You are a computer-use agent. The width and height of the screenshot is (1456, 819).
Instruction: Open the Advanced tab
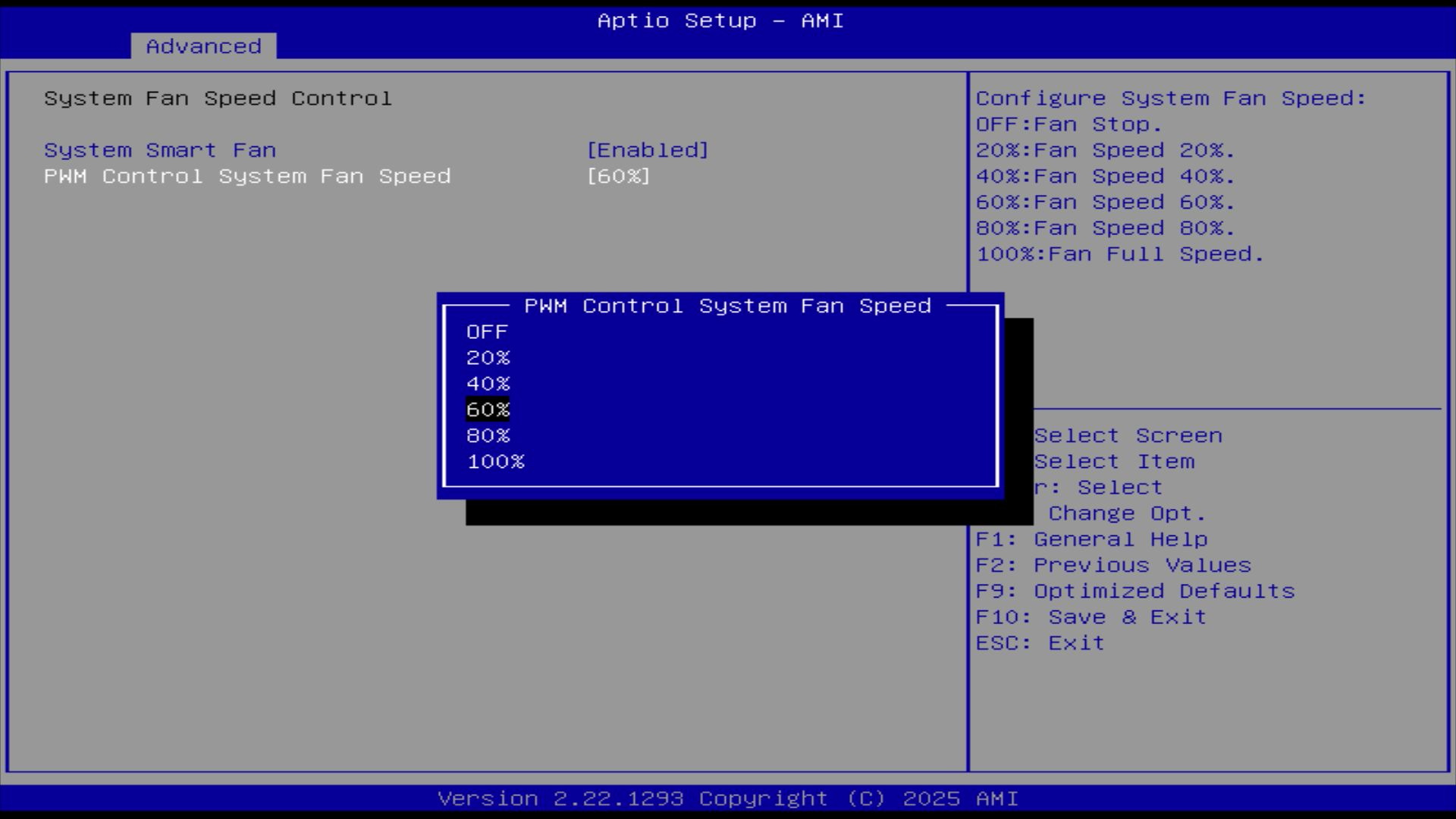coord(203,46)
